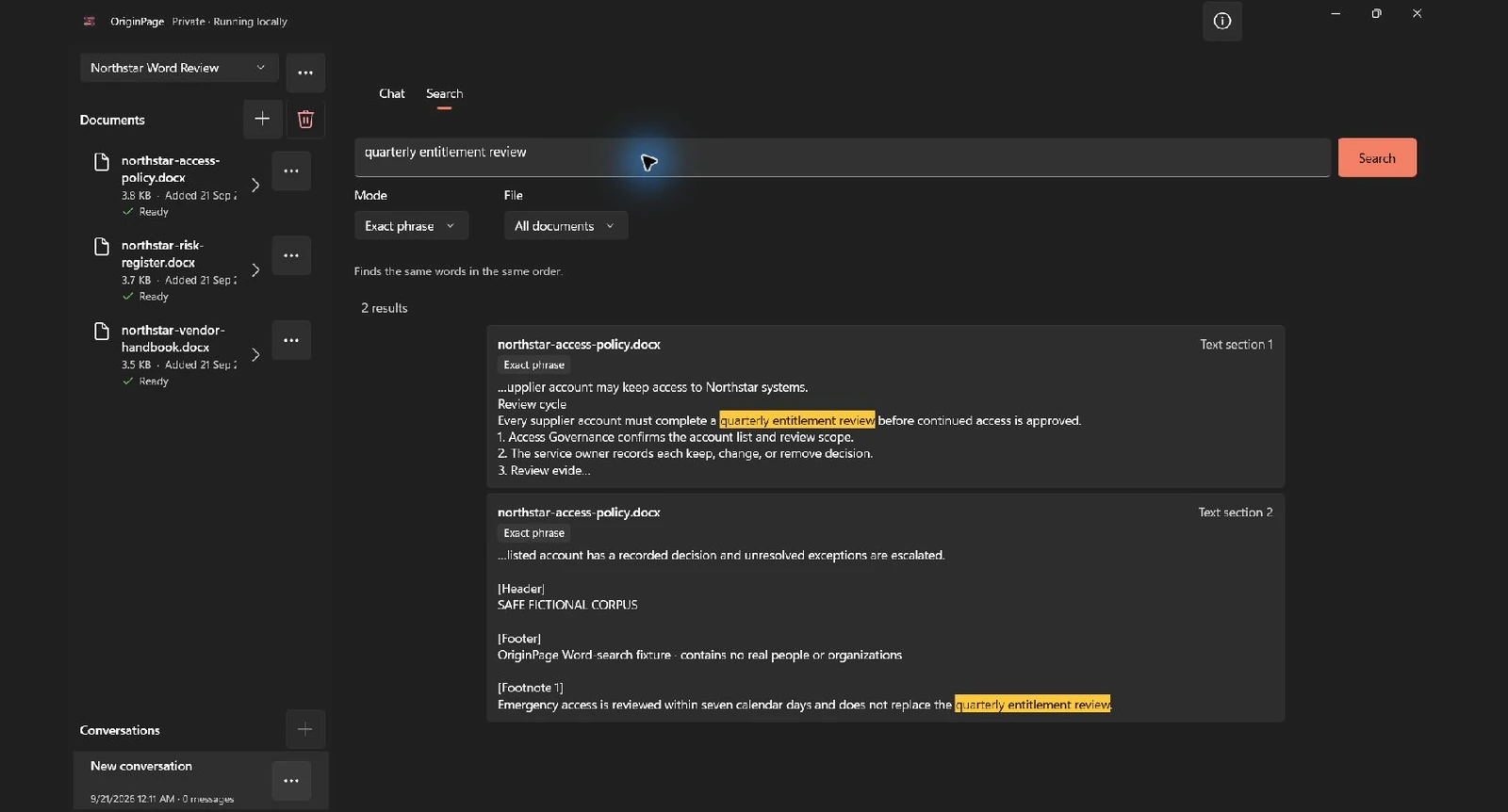Viewport: 1508px width, 812px height.
Task: Click 'Text section 1' label
Action: pos(1236,345)
